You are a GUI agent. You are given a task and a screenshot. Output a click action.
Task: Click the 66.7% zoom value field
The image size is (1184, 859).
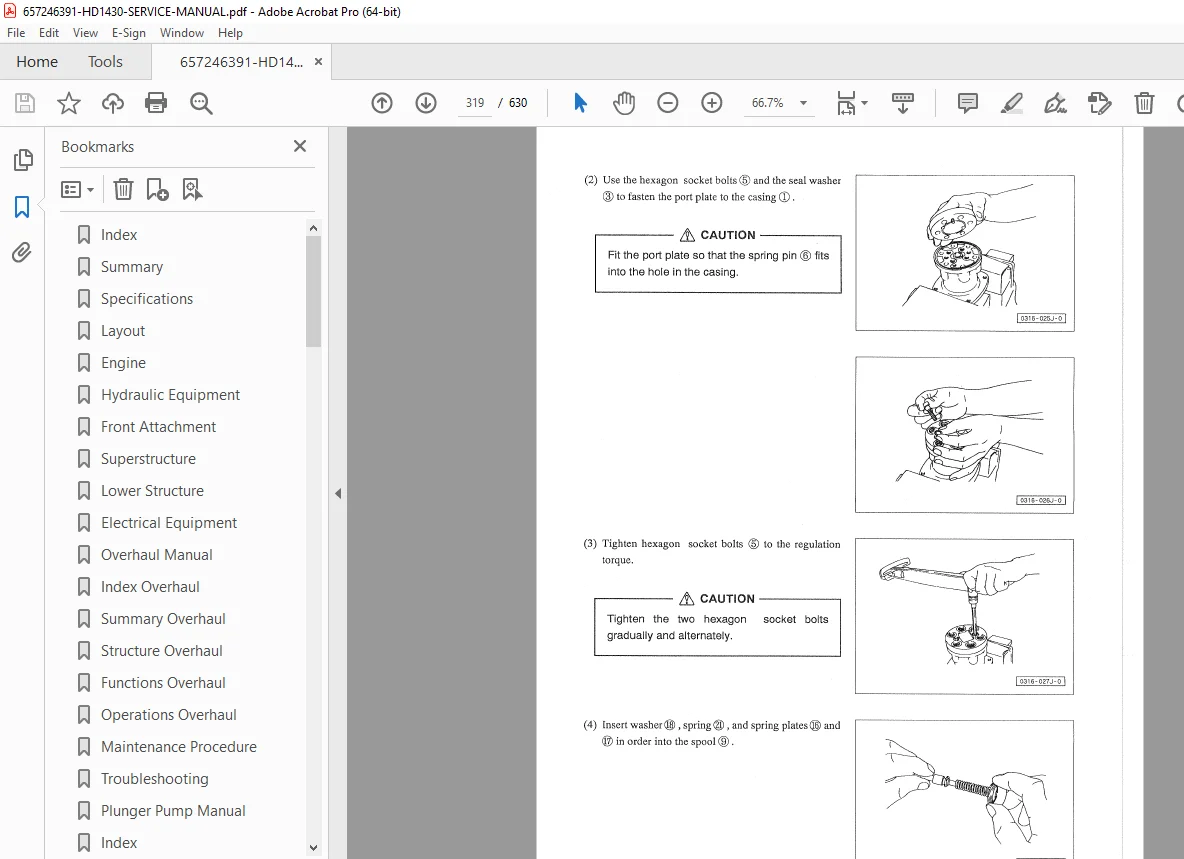click(x=767, y=103)
